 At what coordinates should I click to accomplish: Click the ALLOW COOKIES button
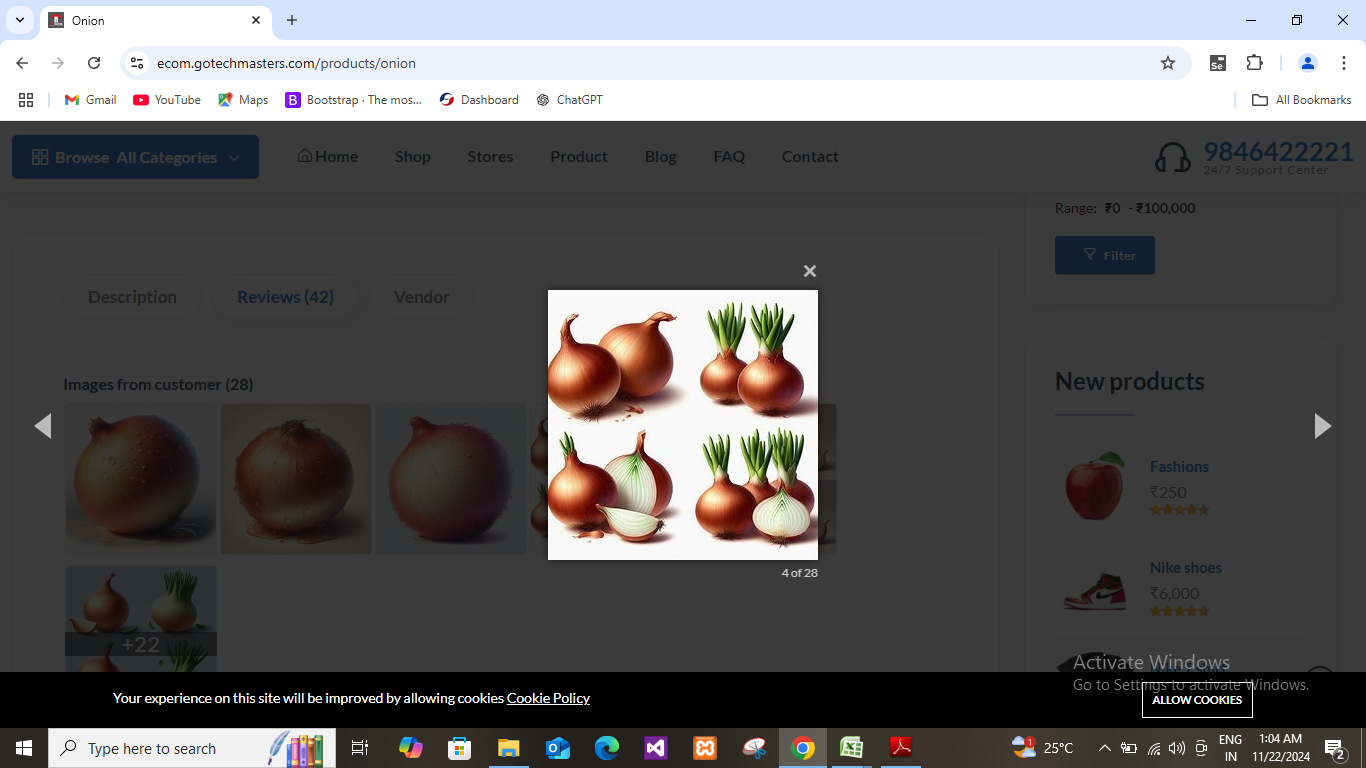pyautogui.click(x=1196, y=700)
